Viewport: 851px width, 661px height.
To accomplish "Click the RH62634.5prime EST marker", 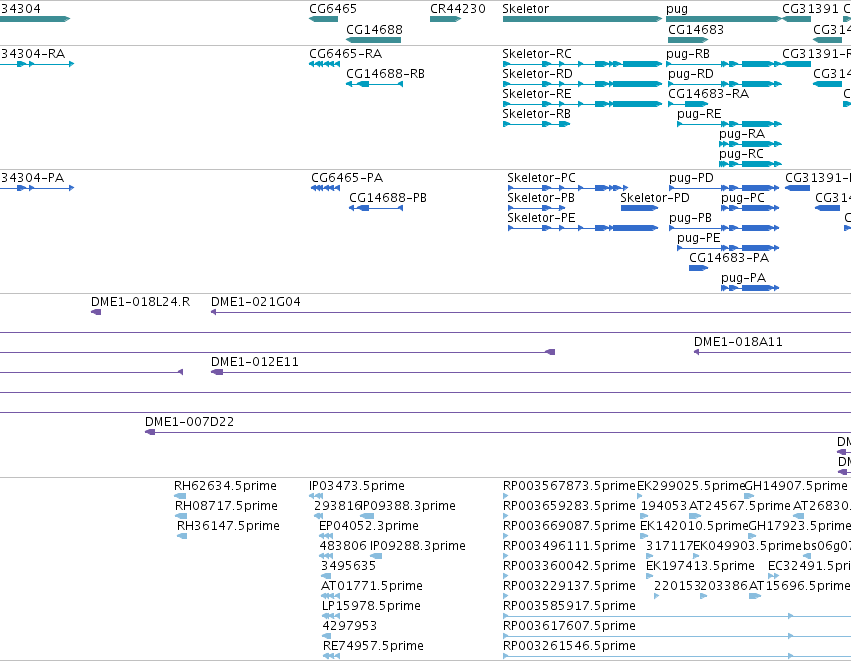I will [x=180, y=496].
